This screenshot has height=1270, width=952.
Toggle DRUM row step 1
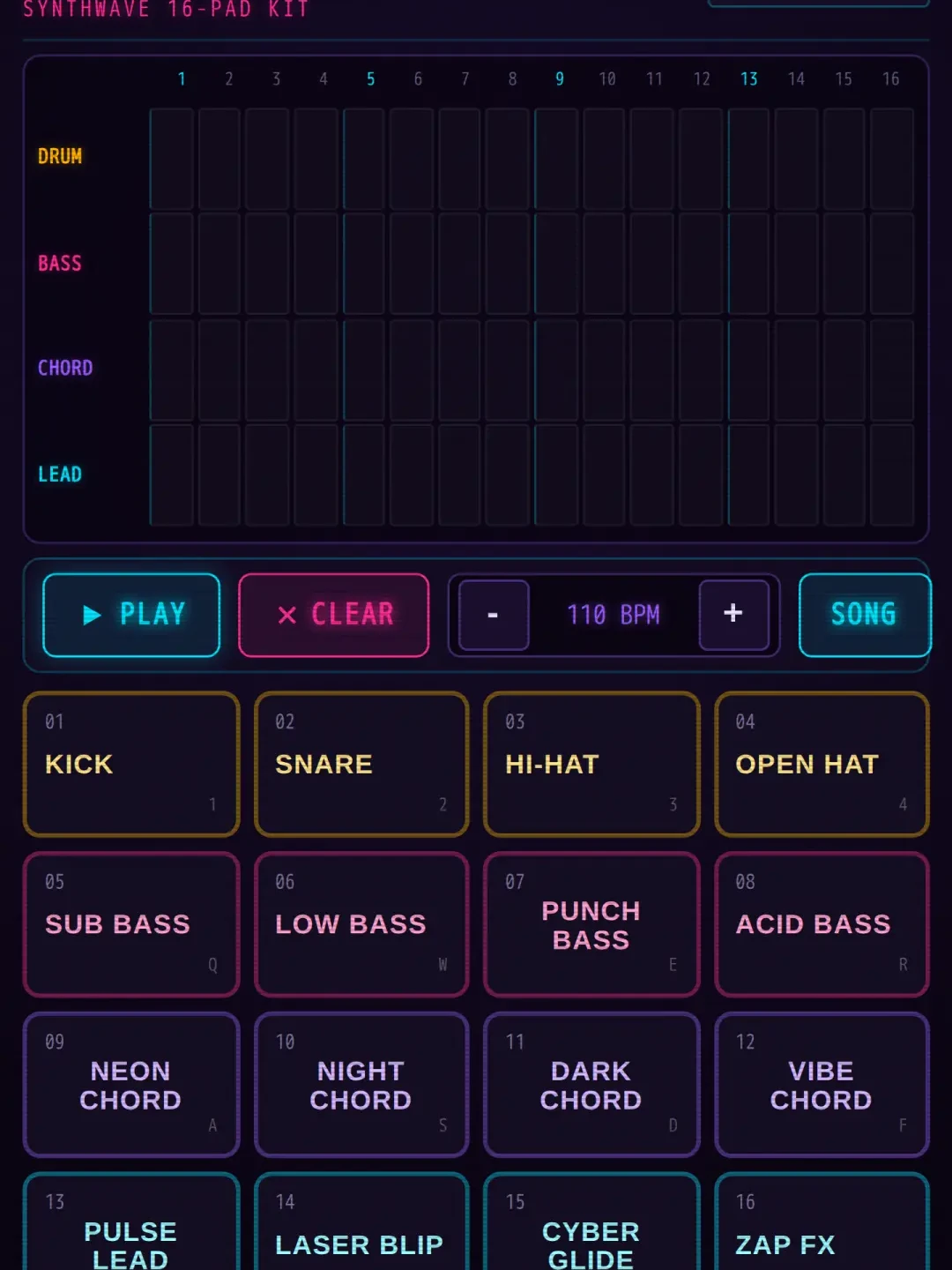pos(172,159)
